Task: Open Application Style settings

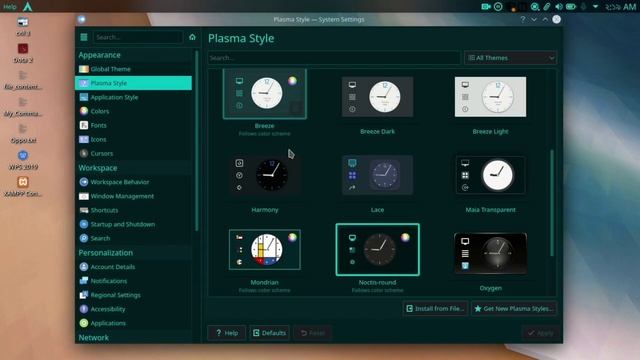Action: pos(133,97)
